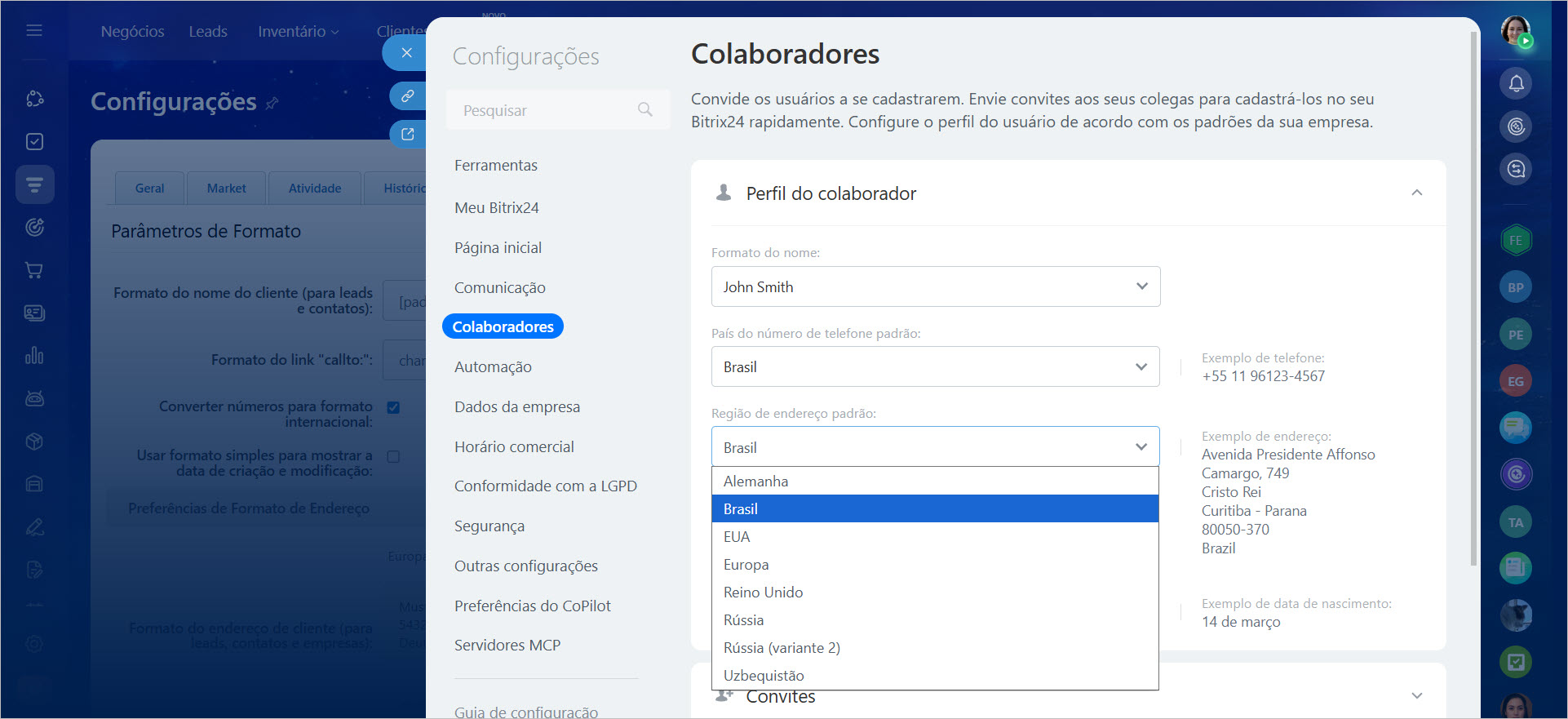Open the analytics bar chart sidebar icon
This screenshot has width=1568, height=719.
(x=34, y=356)
